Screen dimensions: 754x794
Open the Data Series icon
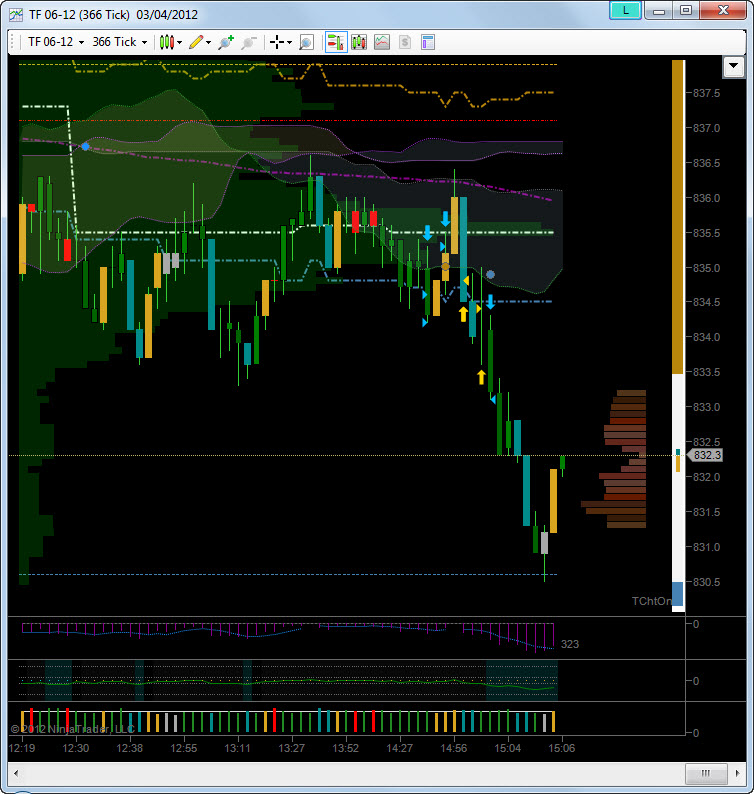359,42
